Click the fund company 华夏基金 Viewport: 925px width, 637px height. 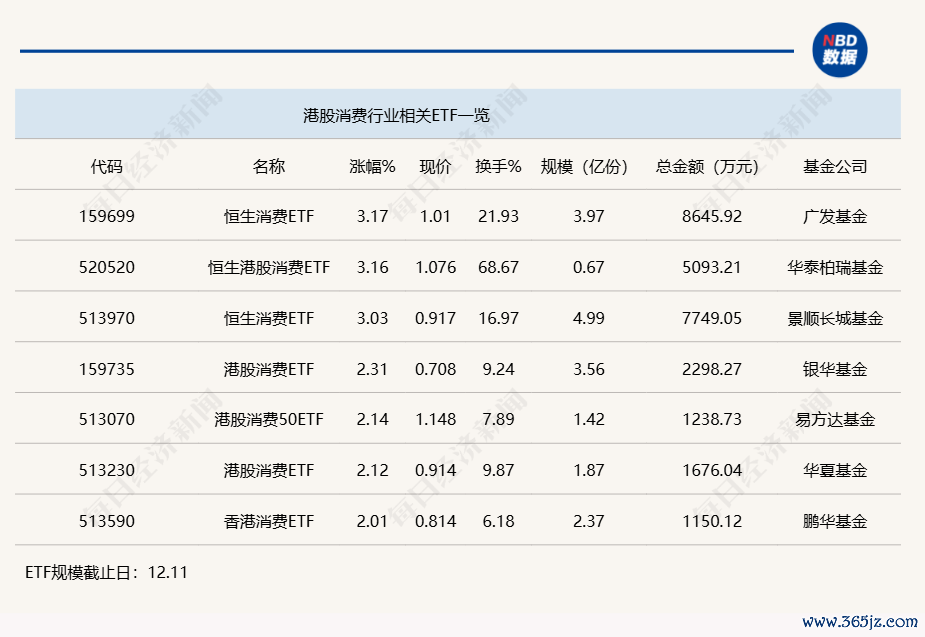pyautogui.click(x=835, y=470)
